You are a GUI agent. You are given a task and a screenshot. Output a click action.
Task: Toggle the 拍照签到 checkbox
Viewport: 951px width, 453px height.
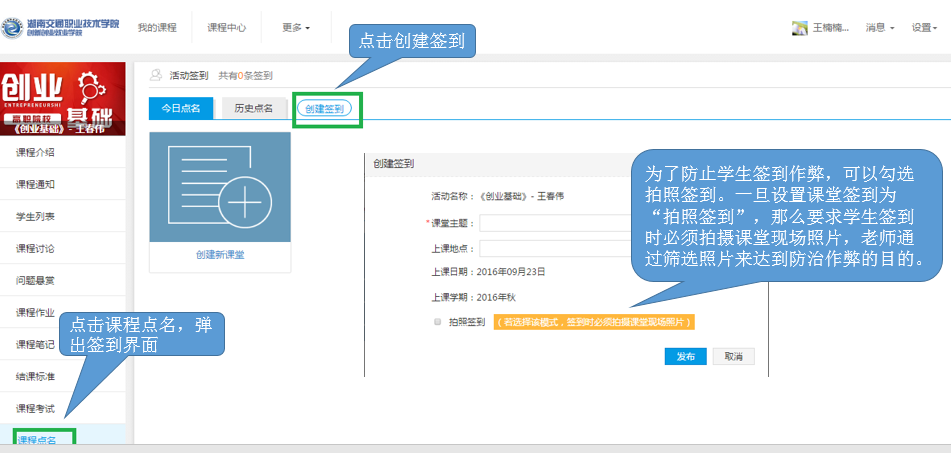coord(438,322)
